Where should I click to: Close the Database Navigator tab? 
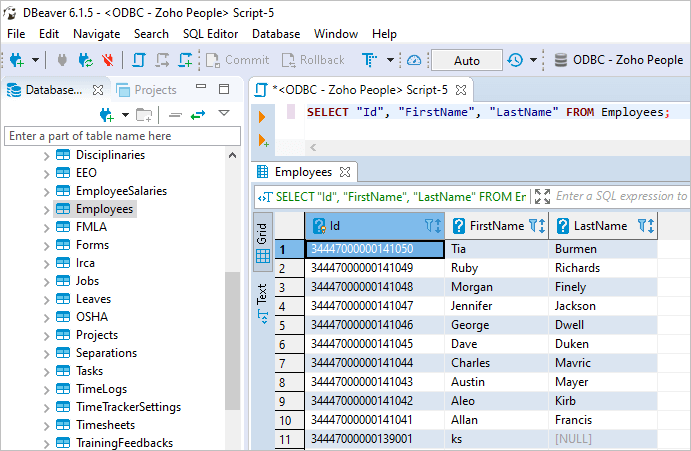click(x=98, y=90)
